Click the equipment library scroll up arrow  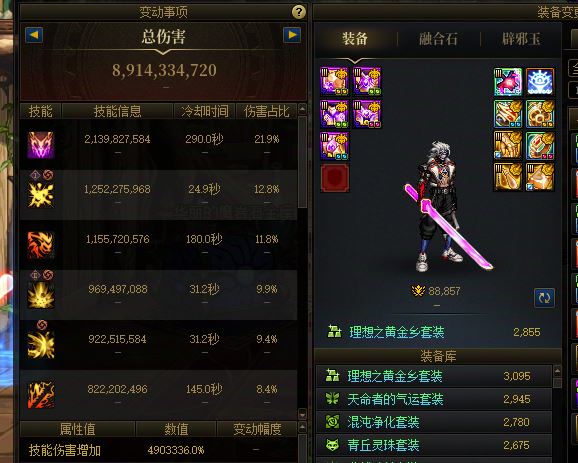[x=557, y=370]
